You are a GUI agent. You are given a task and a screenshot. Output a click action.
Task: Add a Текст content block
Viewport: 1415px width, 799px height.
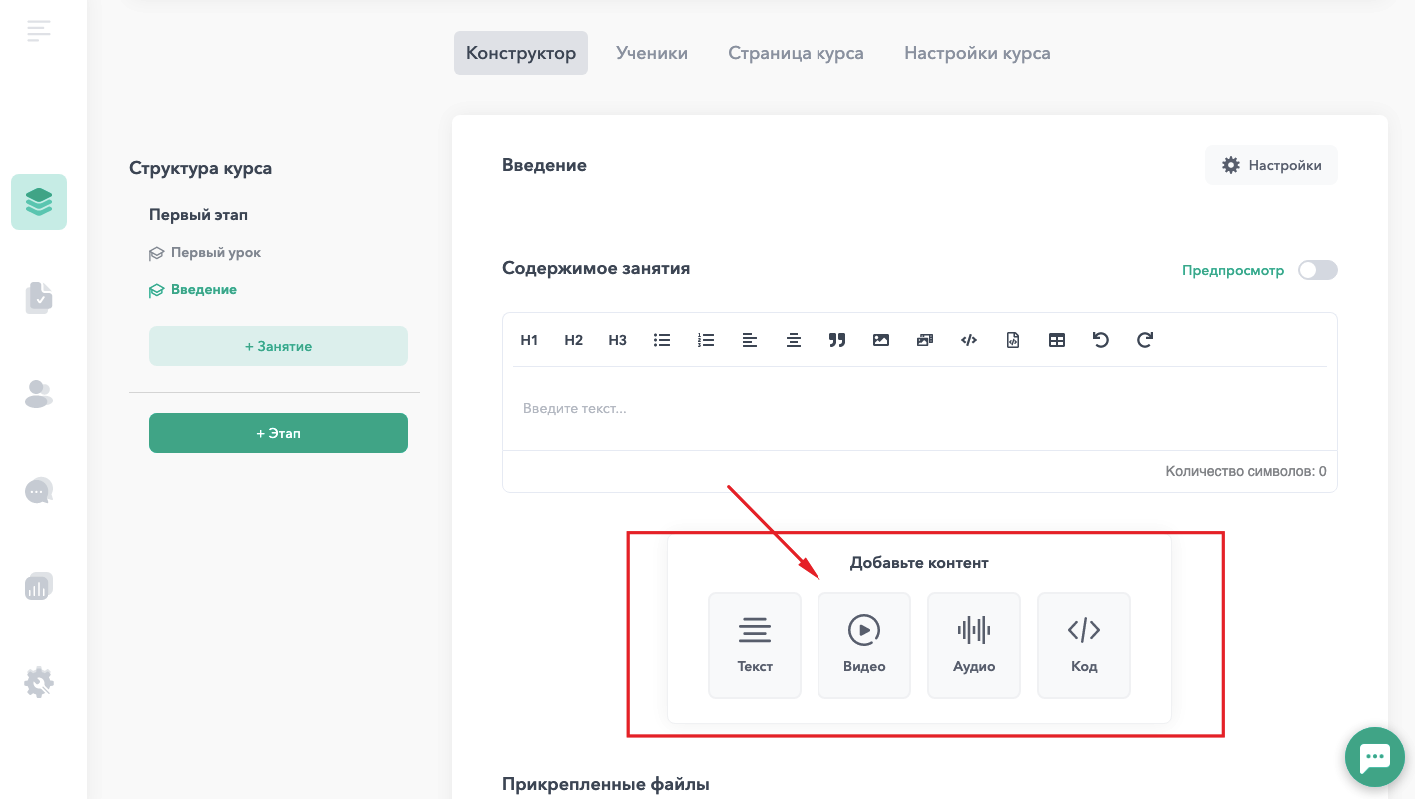[755, 645]
